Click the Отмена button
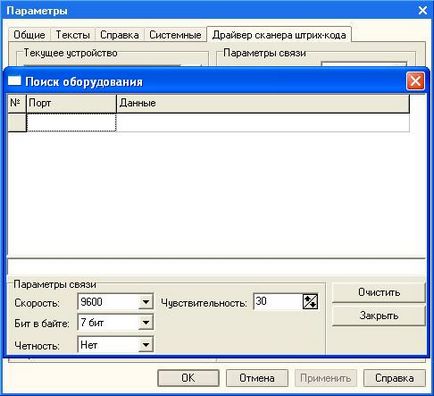Image resolution: width=434 pixels, height=396 pixels. (x=257, y=378)
